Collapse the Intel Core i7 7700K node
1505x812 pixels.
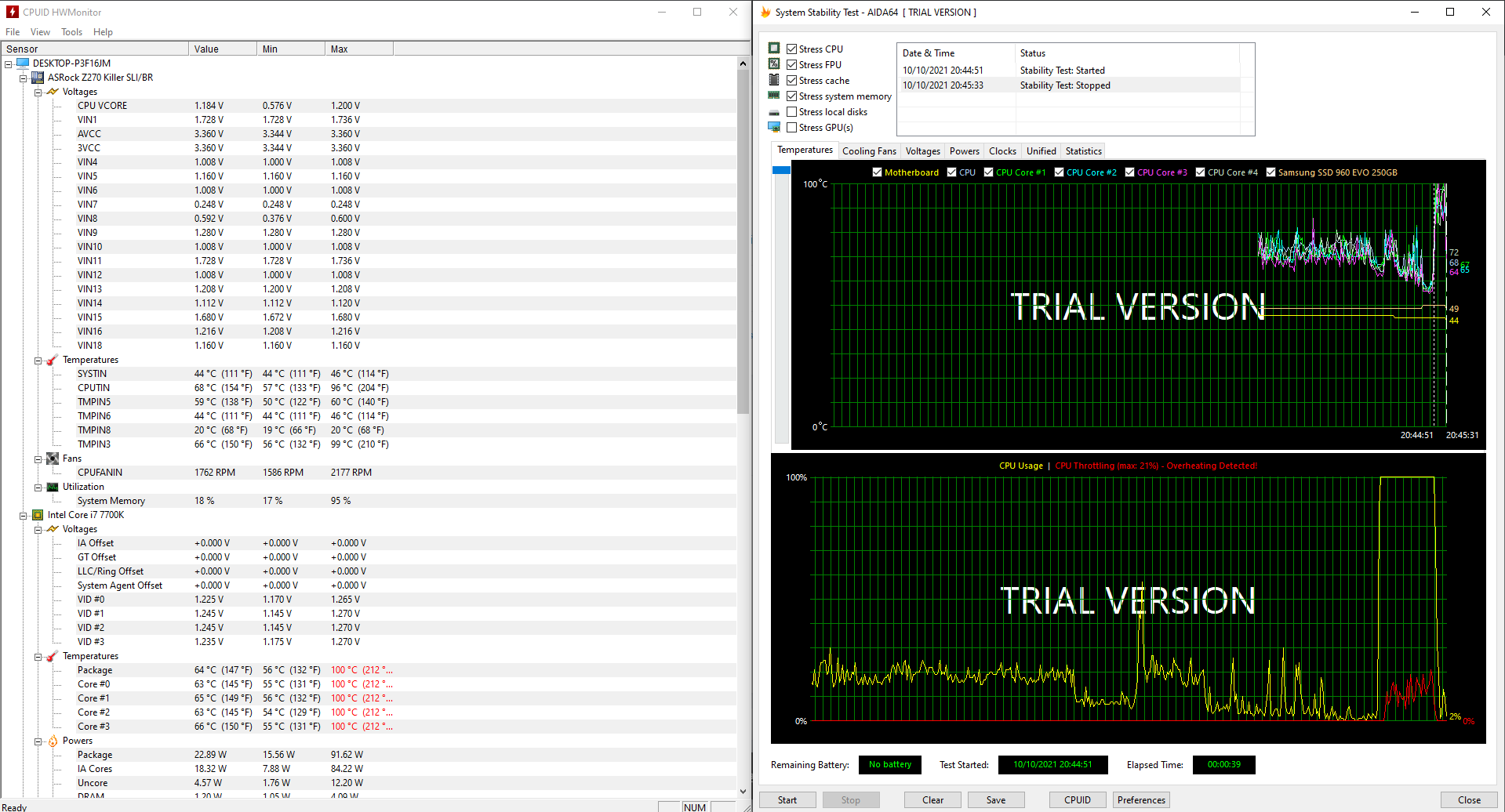click(24, 515)
